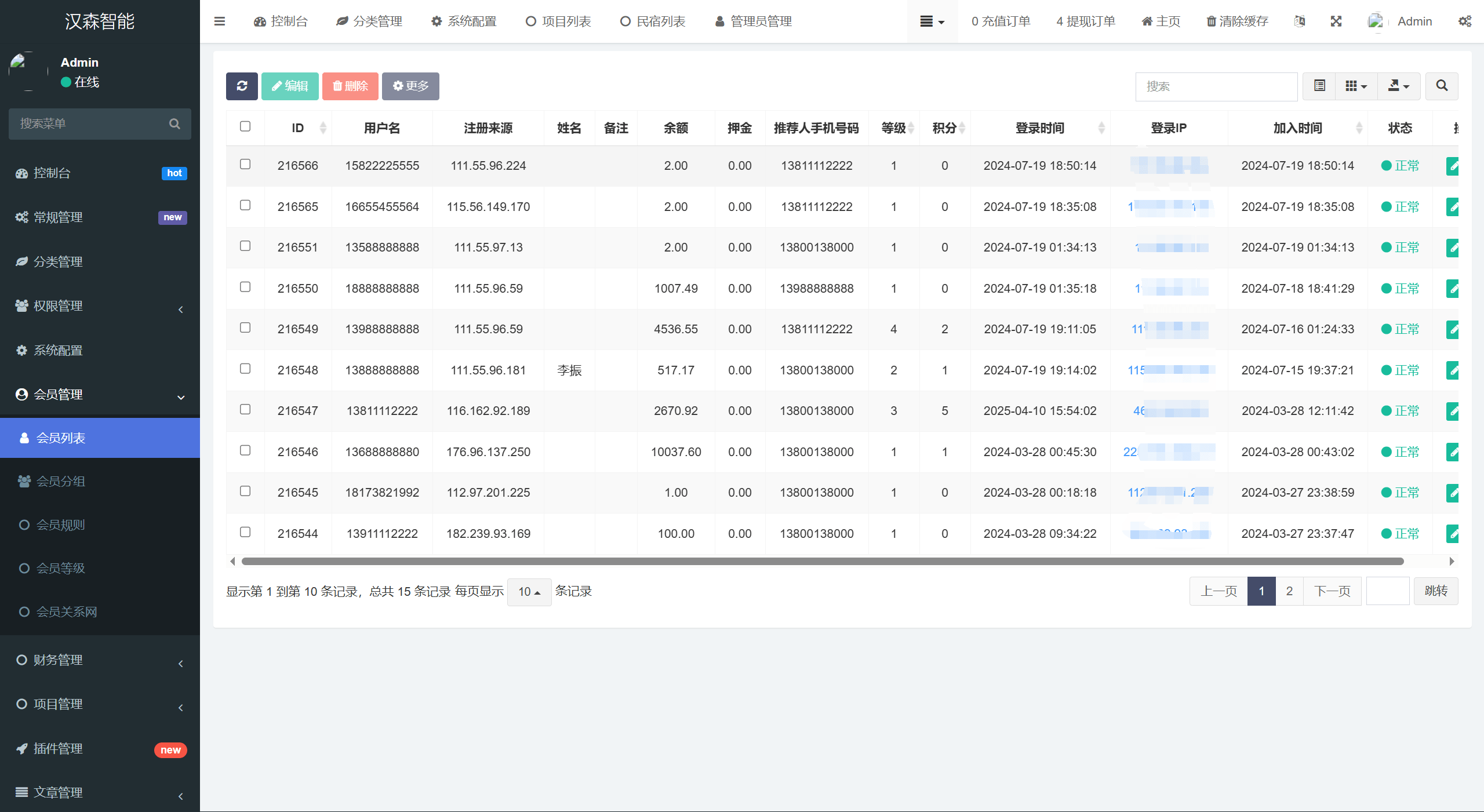Screen dimensions: 1484x812
Task: Toggle table card view icon
Action: click(1319, 86)
